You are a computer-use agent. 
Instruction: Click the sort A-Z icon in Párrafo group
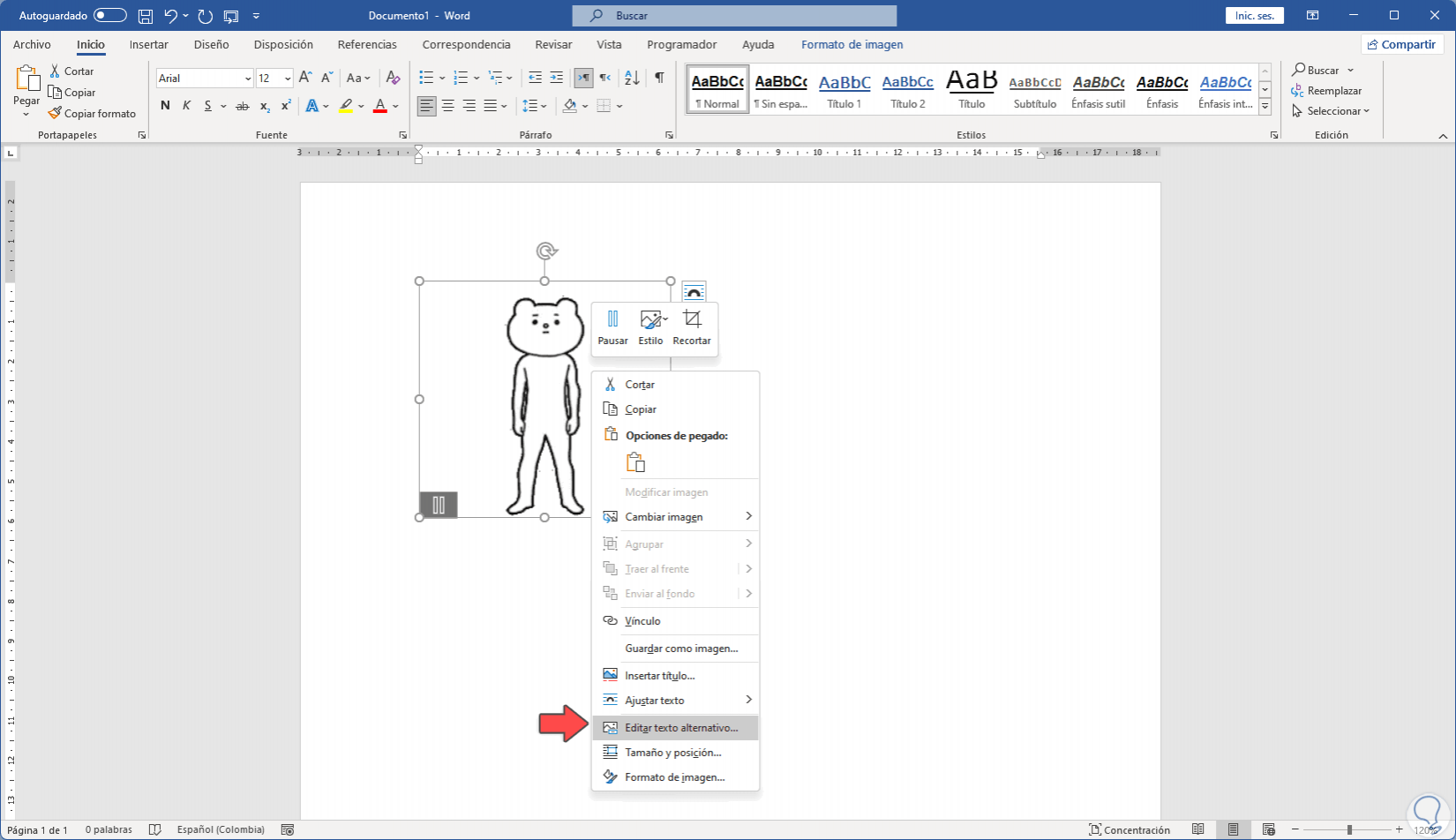[x=632, y=78]
